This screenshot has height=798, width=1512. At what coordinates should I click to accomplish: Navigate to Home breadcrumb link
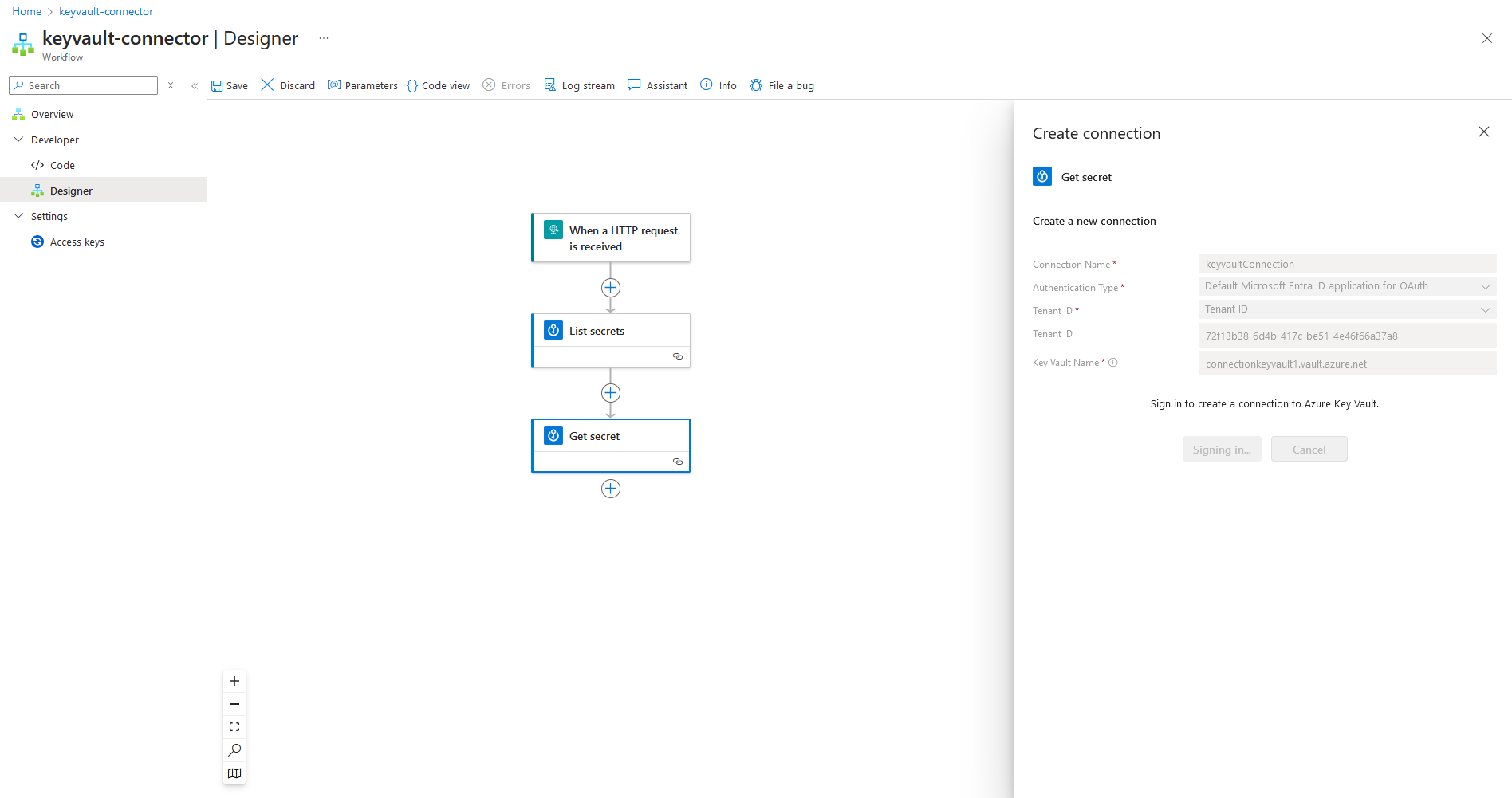click(x=26, y=11)
